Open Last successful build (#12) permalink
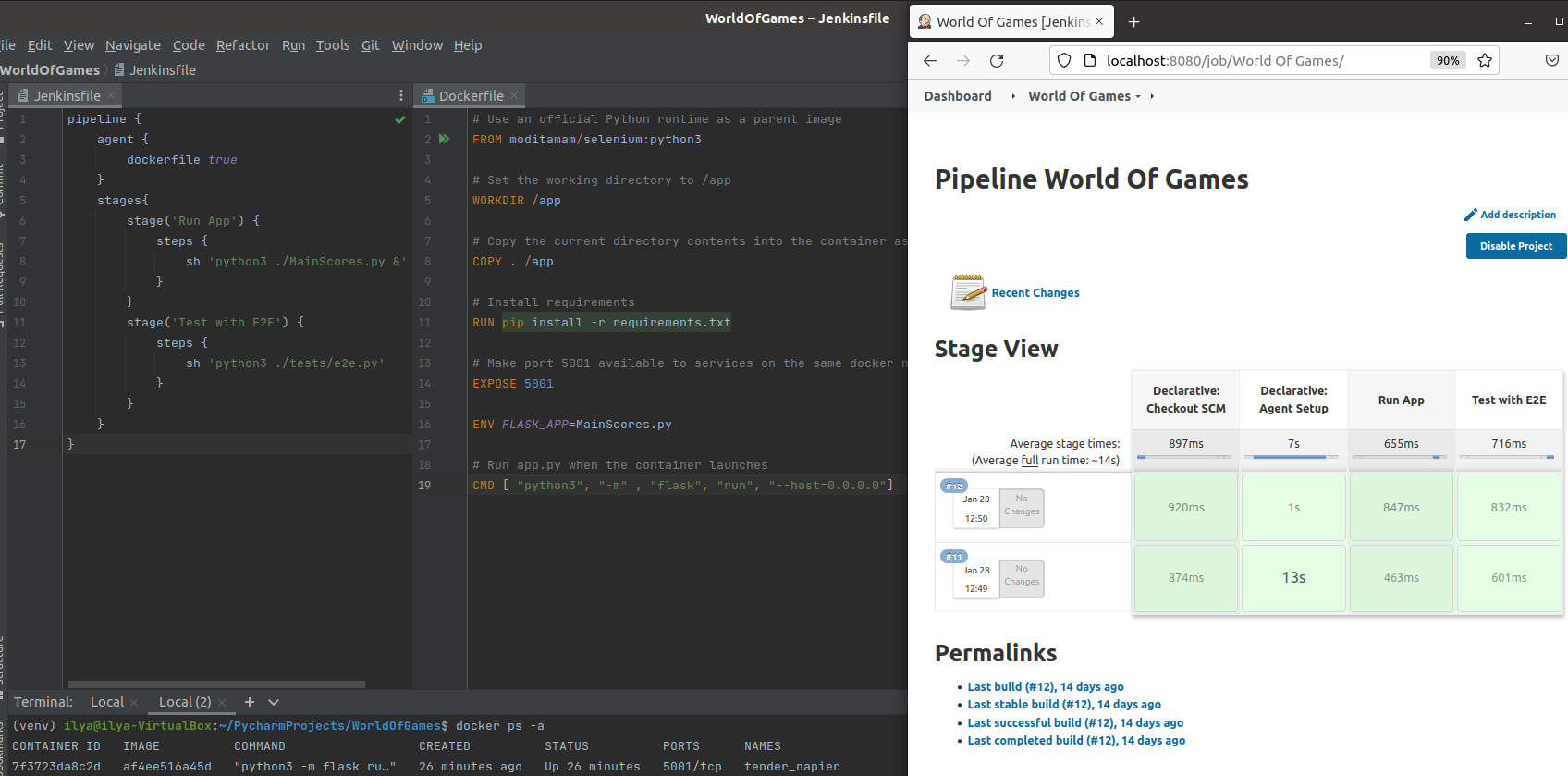The height and width of the screenshot is (776, 1568). (1075, 723)
